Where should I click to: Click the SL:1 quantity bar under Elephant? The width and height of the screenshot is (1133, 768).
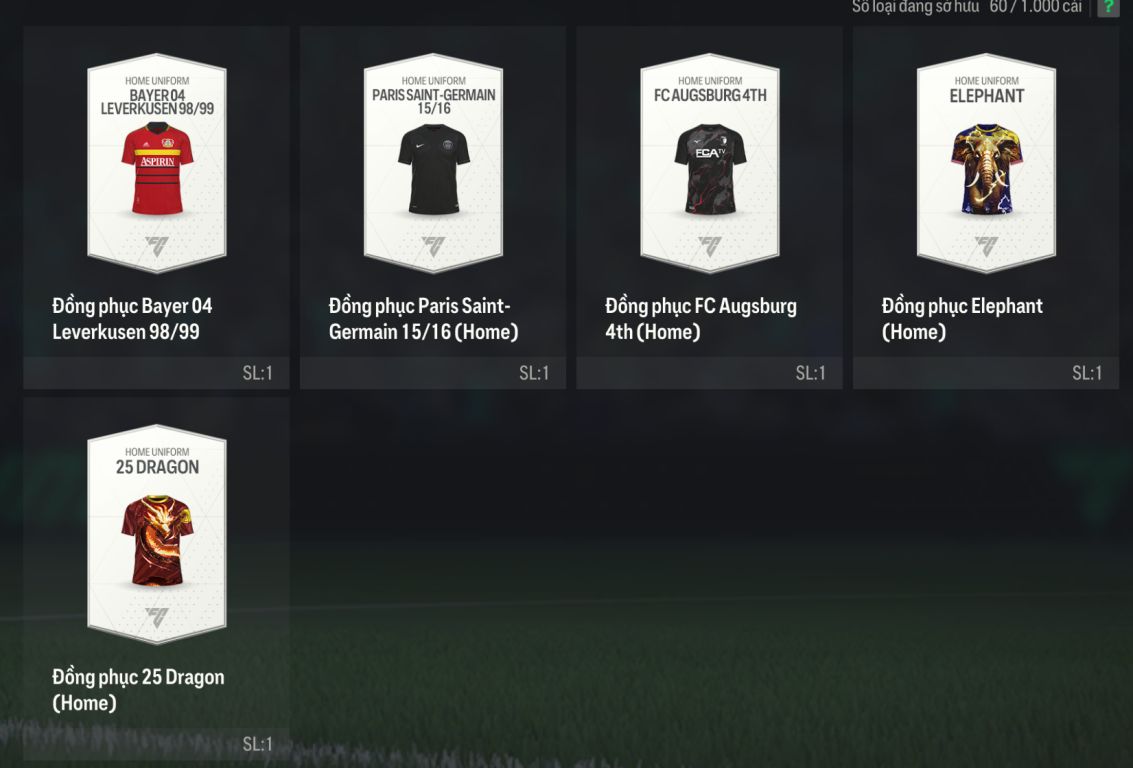coord(986,373)
